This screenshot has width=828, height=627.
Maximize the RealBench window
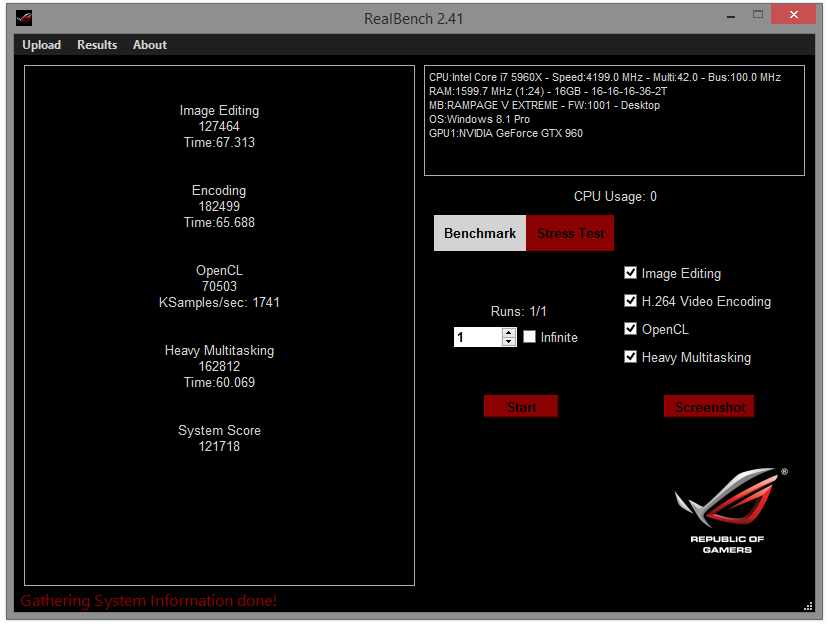tap(758, 15)
